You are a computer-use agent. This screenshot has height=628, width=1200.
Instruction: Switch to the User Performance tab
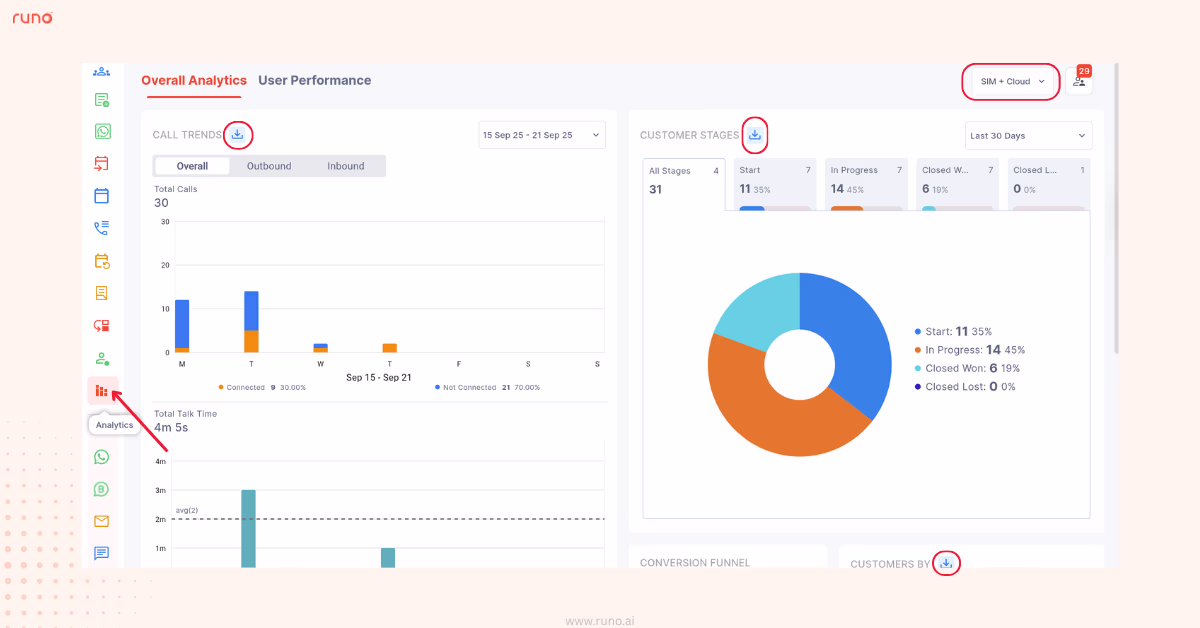(314, 80)
